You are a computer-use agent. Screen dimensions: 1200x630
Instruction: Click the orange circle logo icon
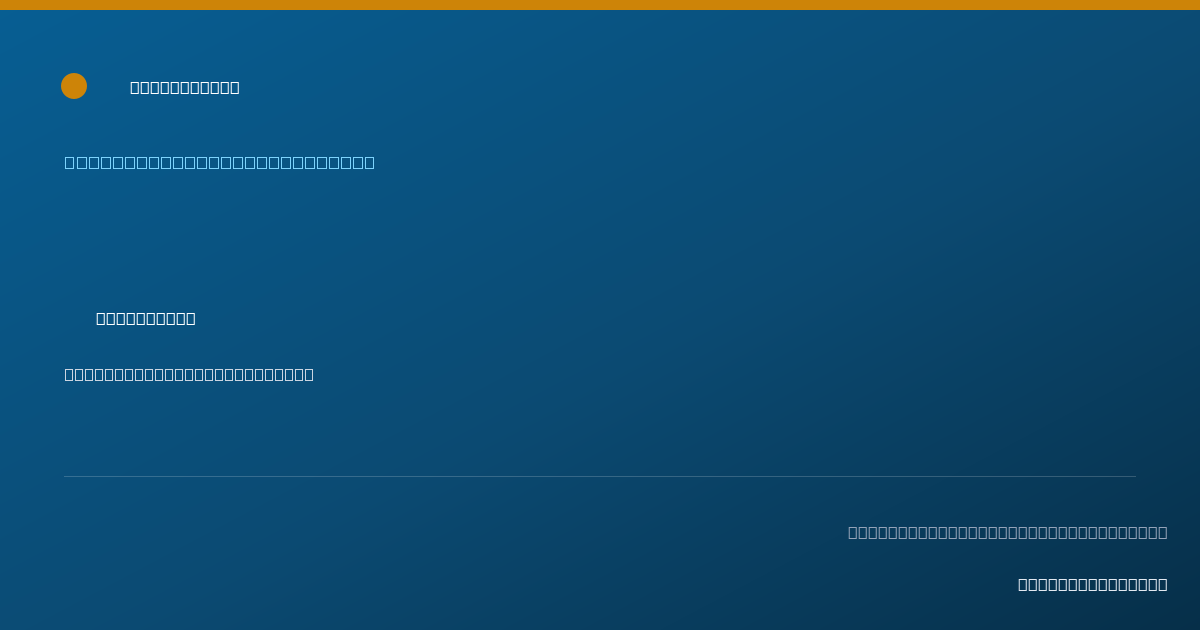74,86
